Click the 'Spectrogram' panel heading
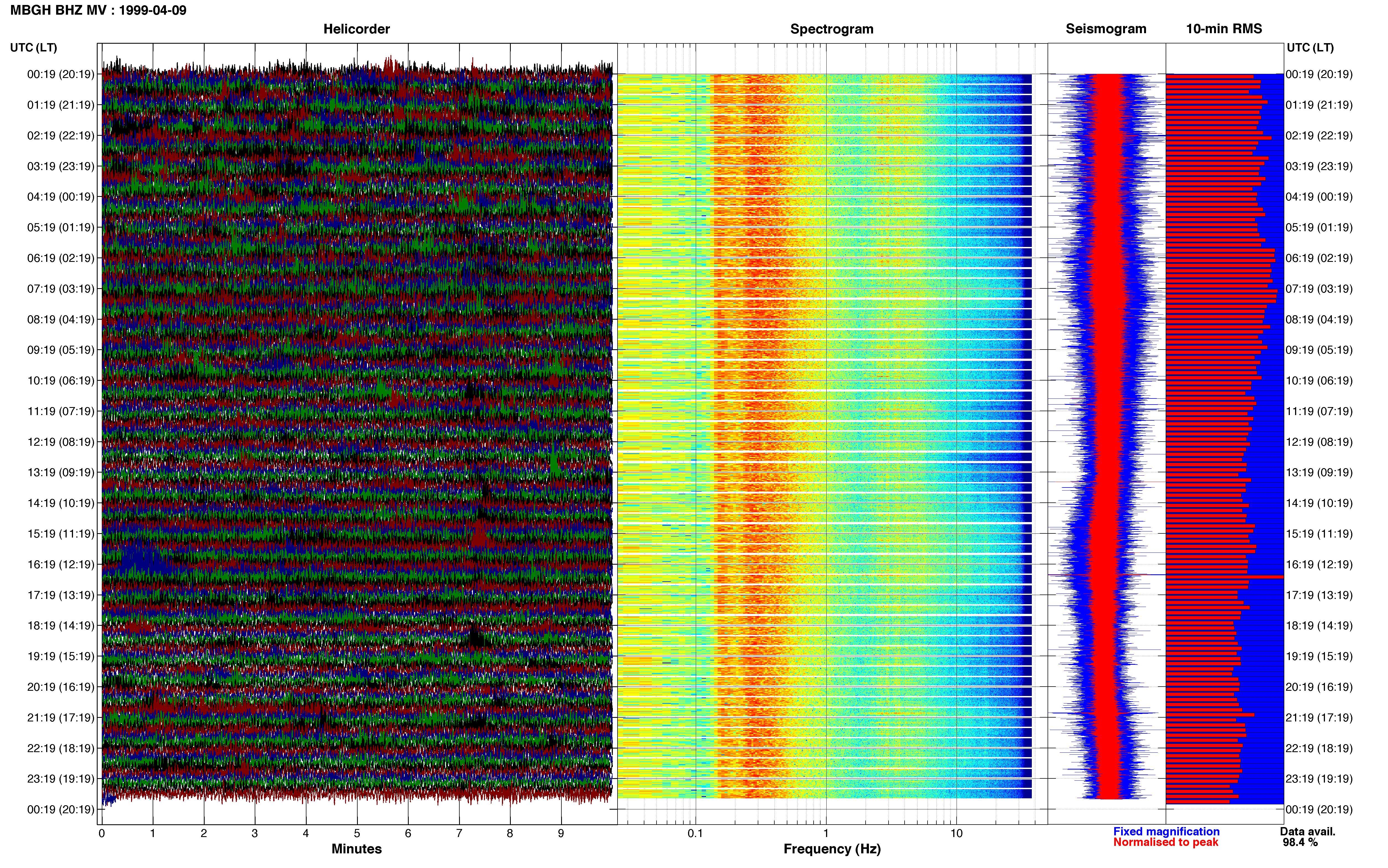This screenshot has height=868, width=1388. [x=832, y=29]
